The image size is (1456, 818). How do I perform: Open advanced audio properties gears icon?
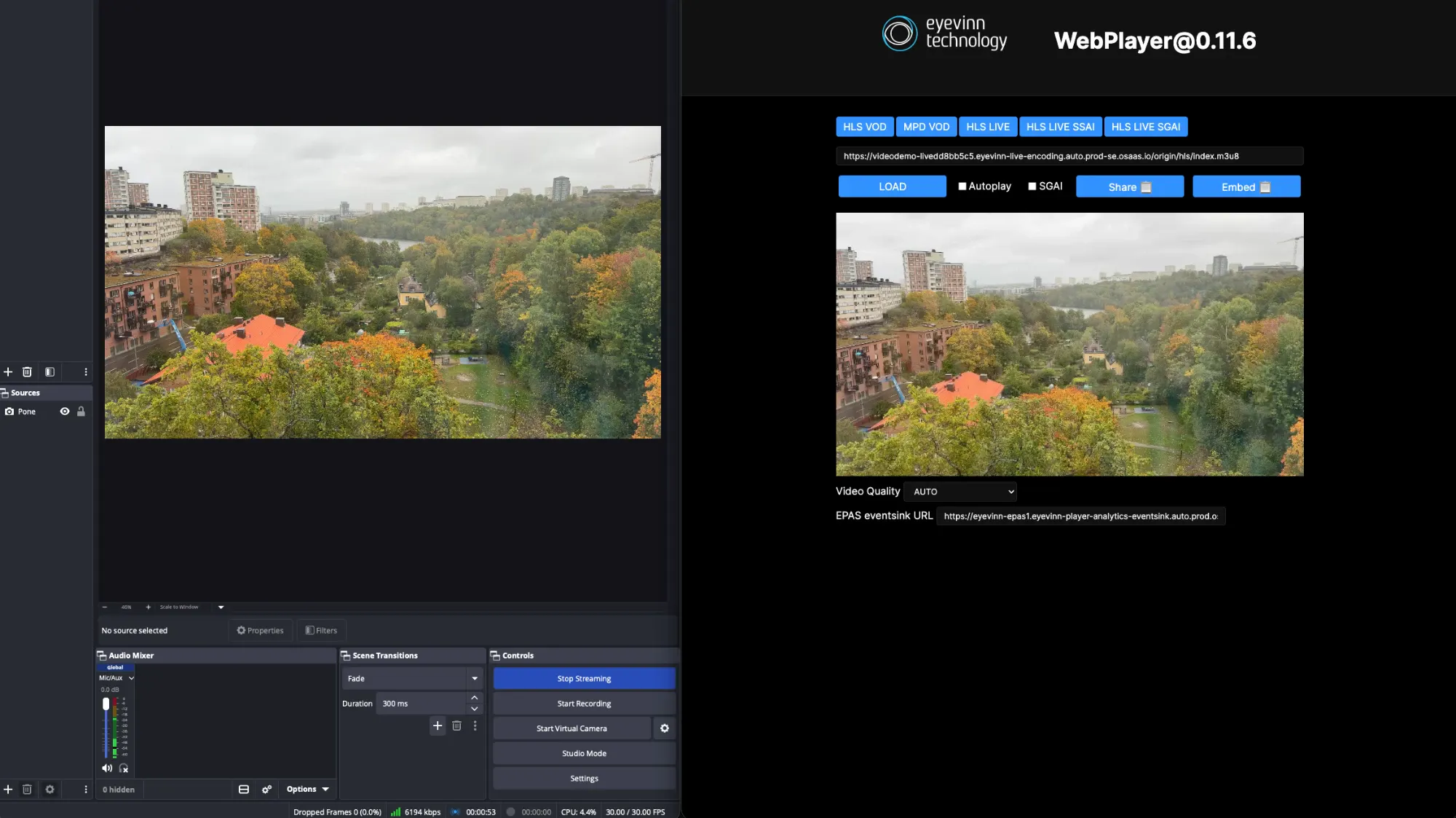[x=266, y=789]
